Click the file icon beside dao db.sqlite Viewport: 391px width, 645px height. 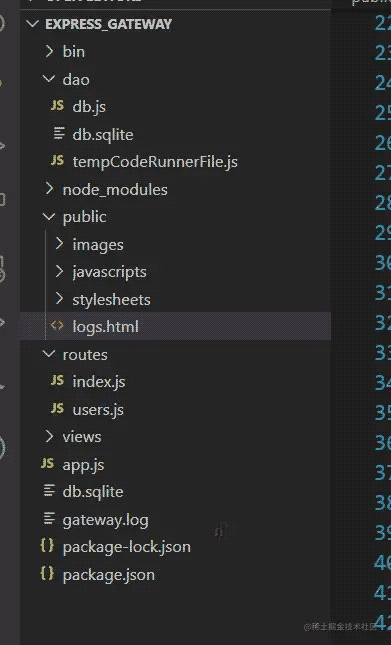pyautogui.click(x=59, y=133)
